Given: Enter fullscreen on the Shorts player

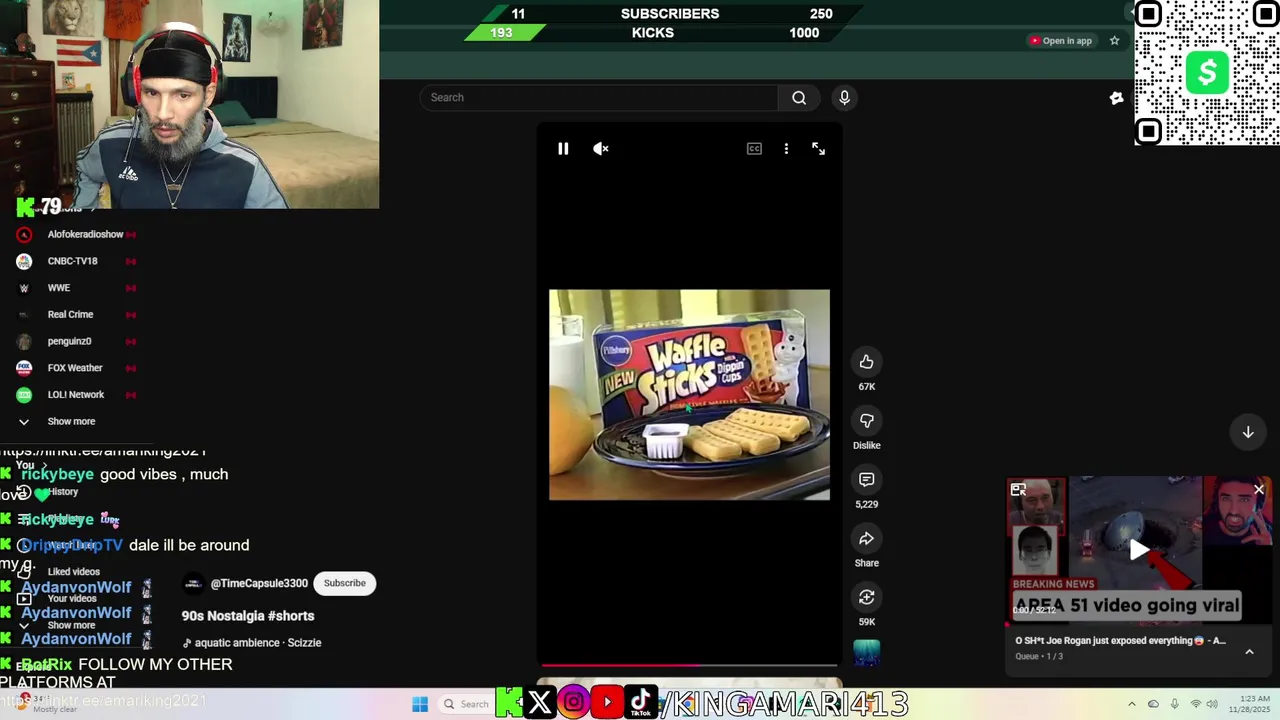Looking at the screenshot, I should click(x=818, y=149).
